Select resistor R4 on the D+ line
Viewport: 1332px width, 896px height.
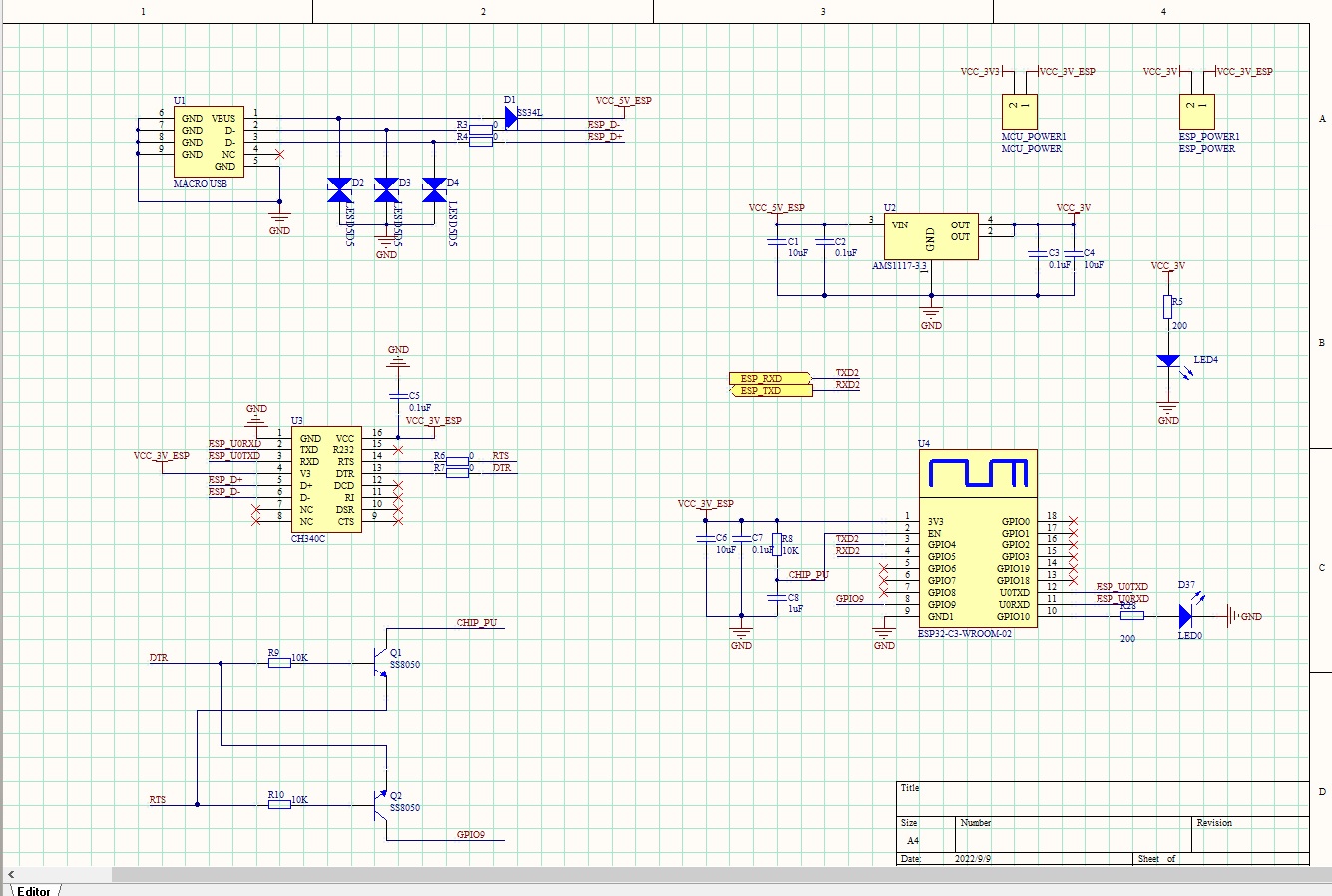coord(480,142)
